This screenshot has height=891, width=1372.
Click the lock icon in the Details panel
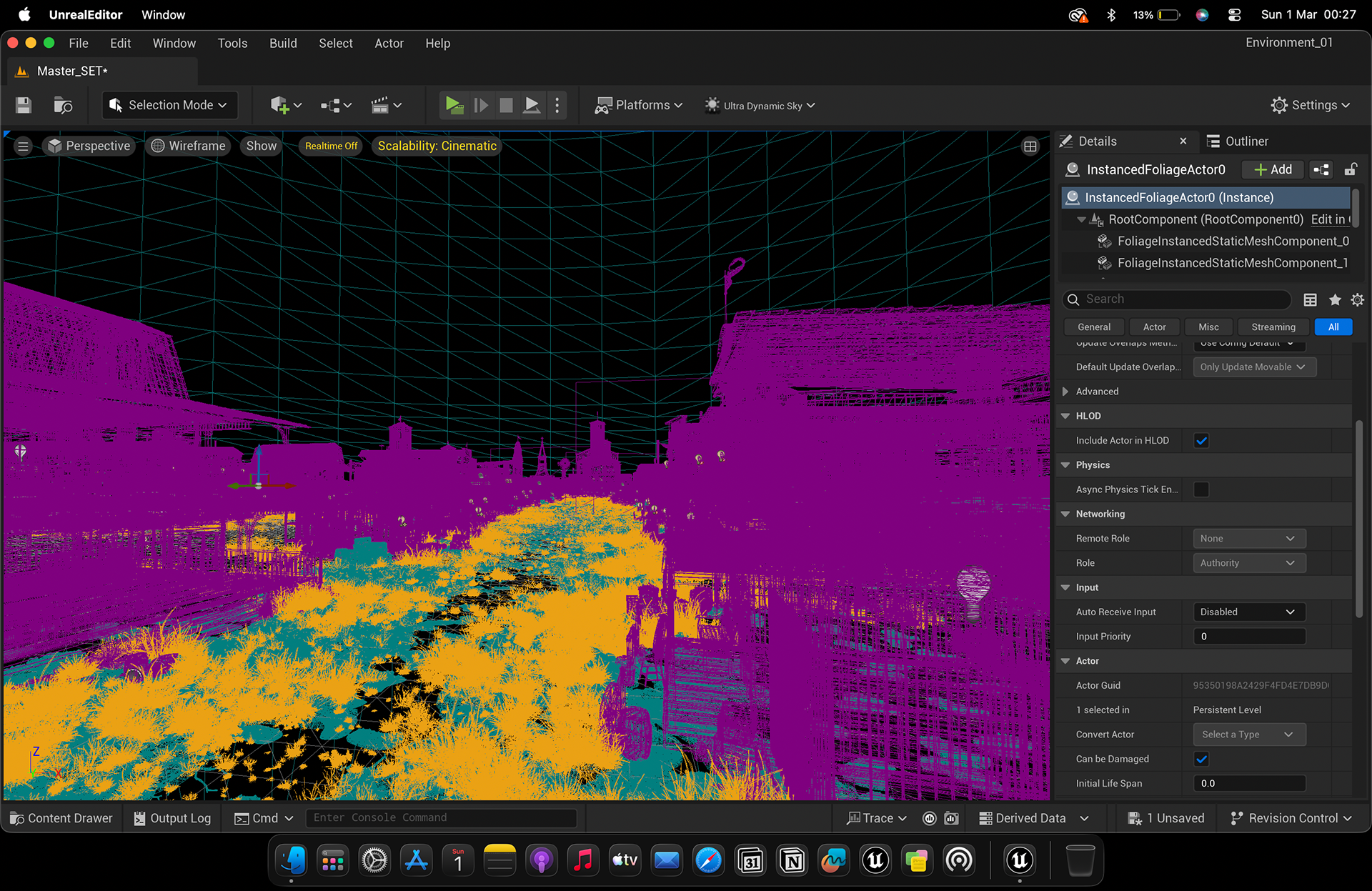click(1351, 169)
